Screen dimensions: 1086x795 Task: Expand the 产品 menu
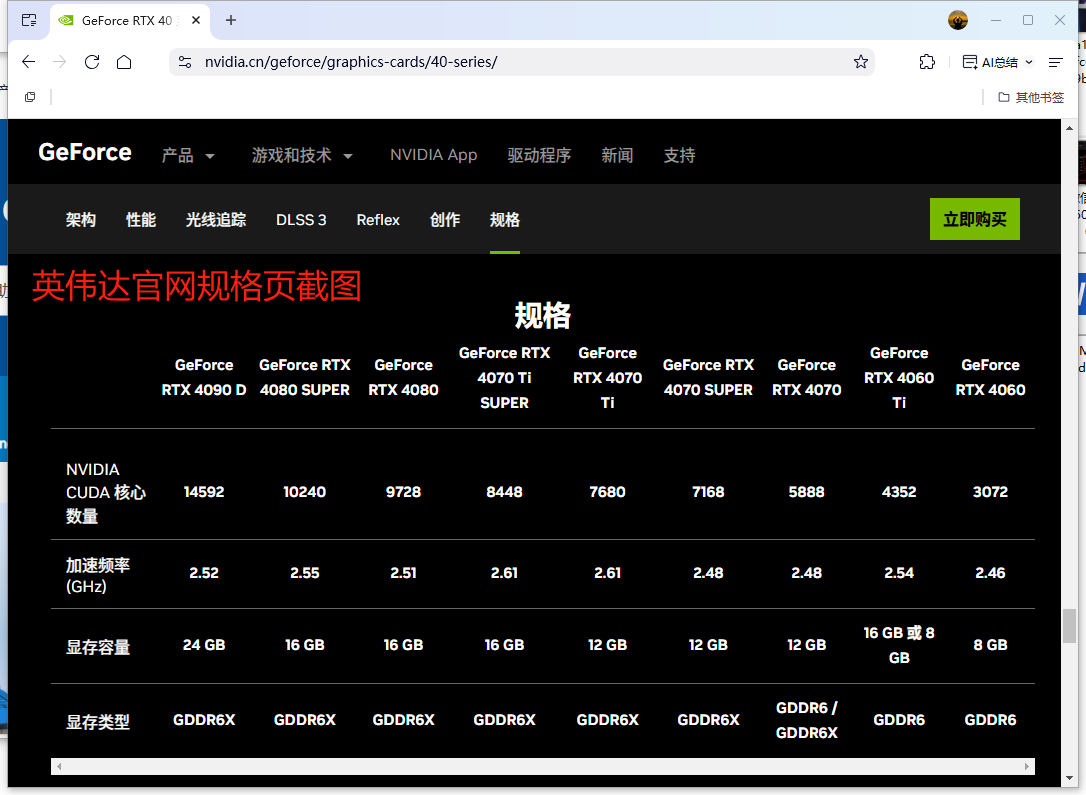coord(188,155)
